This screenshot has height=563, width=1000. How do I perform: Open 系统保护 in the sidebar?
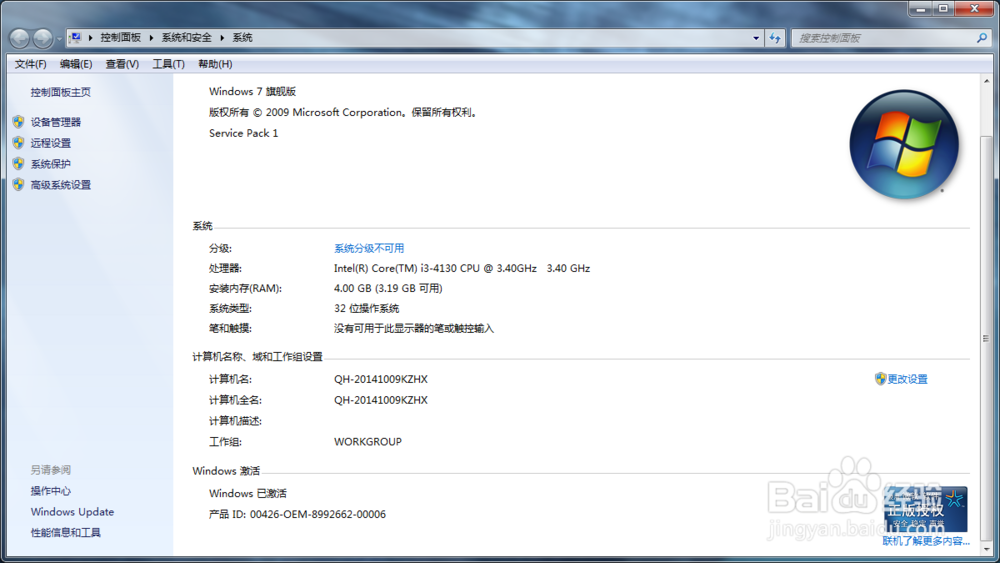click(51, 164)
